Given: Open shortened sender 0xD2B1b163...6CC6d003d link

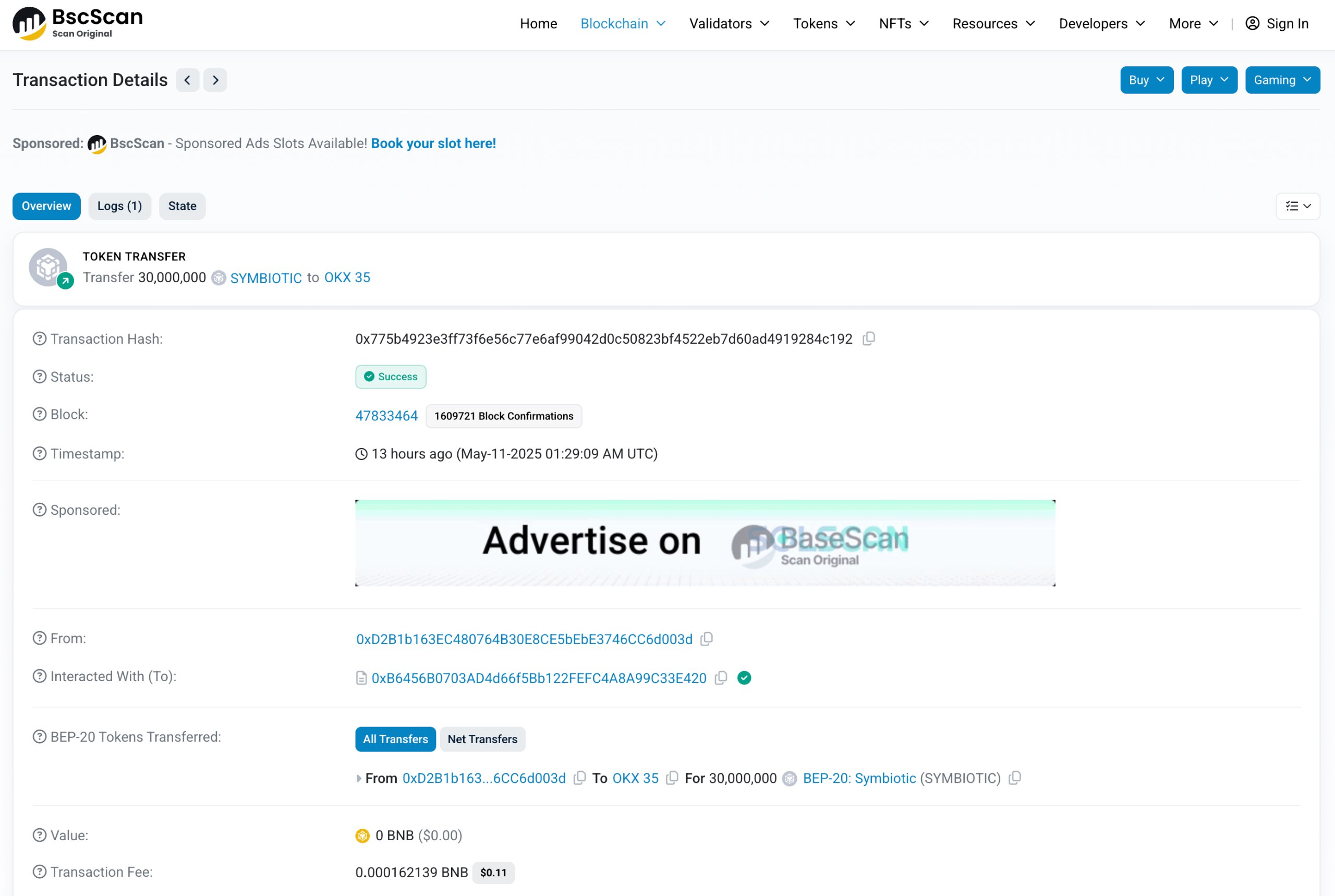Looking at the screenshot, I should click(484, 778).
